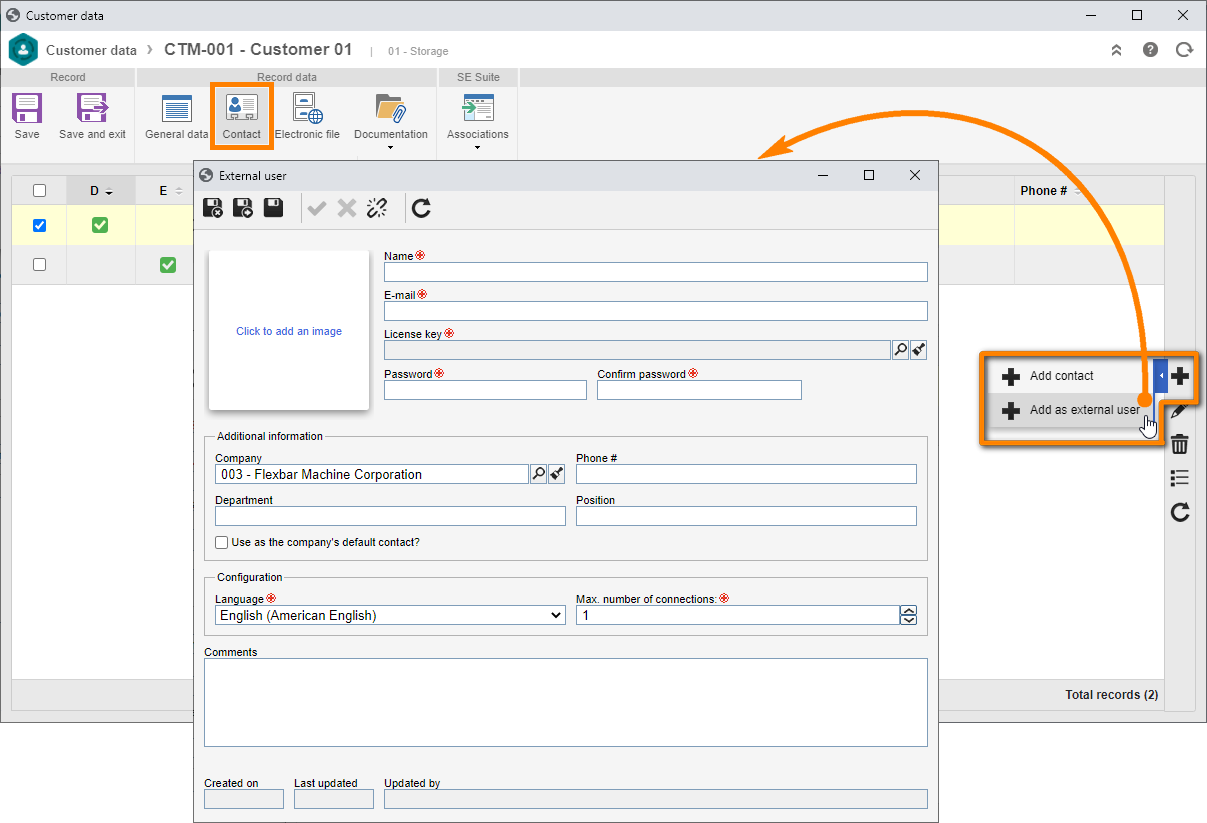Choose Add as external user from the menu
Viewport: 1207px width, 823px height.
(1069, 410)
